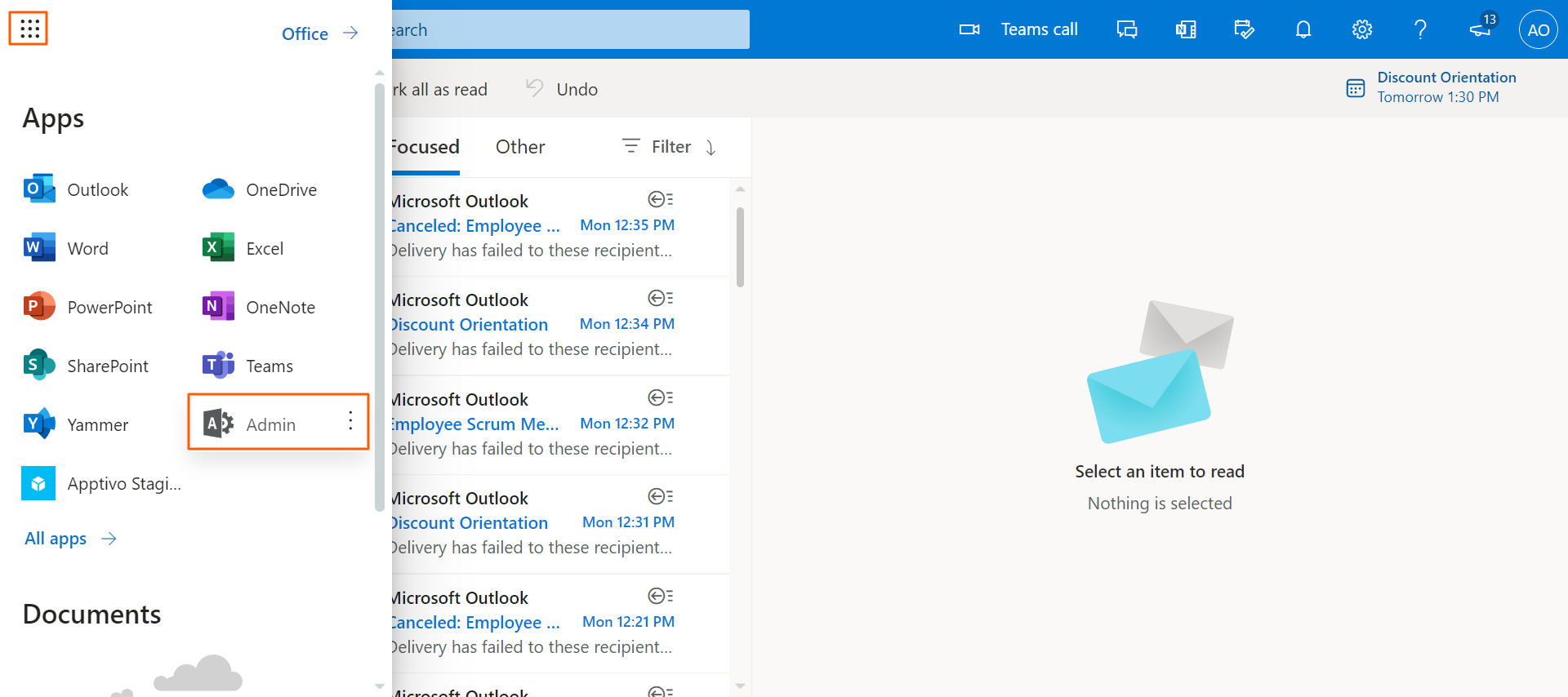The height and width of the screenshot is (697, 1568).
Task: Open Settings gear in header
Action: click(x=1361, y=30)
